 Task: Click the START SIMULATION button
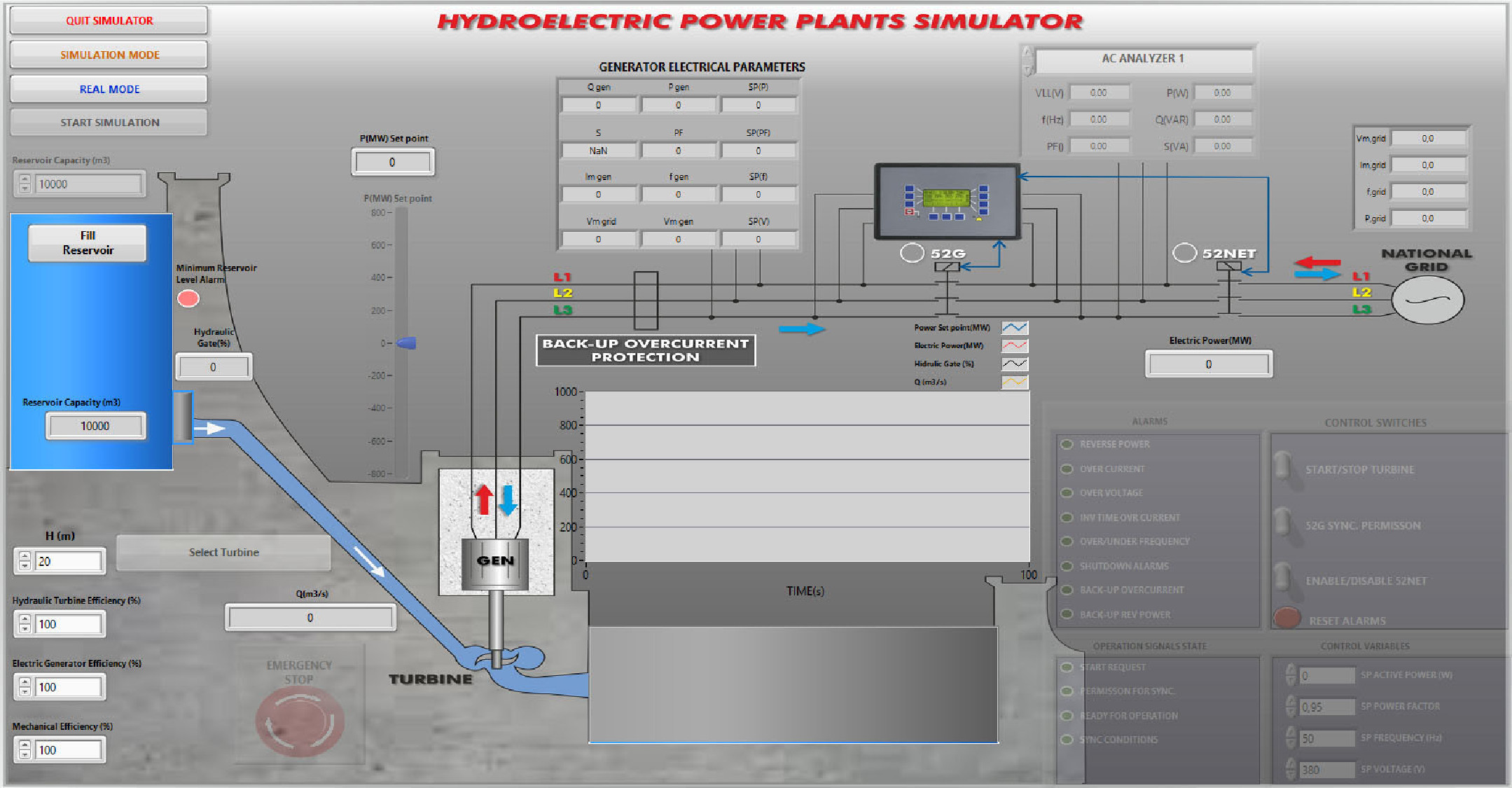click(109, 123)
